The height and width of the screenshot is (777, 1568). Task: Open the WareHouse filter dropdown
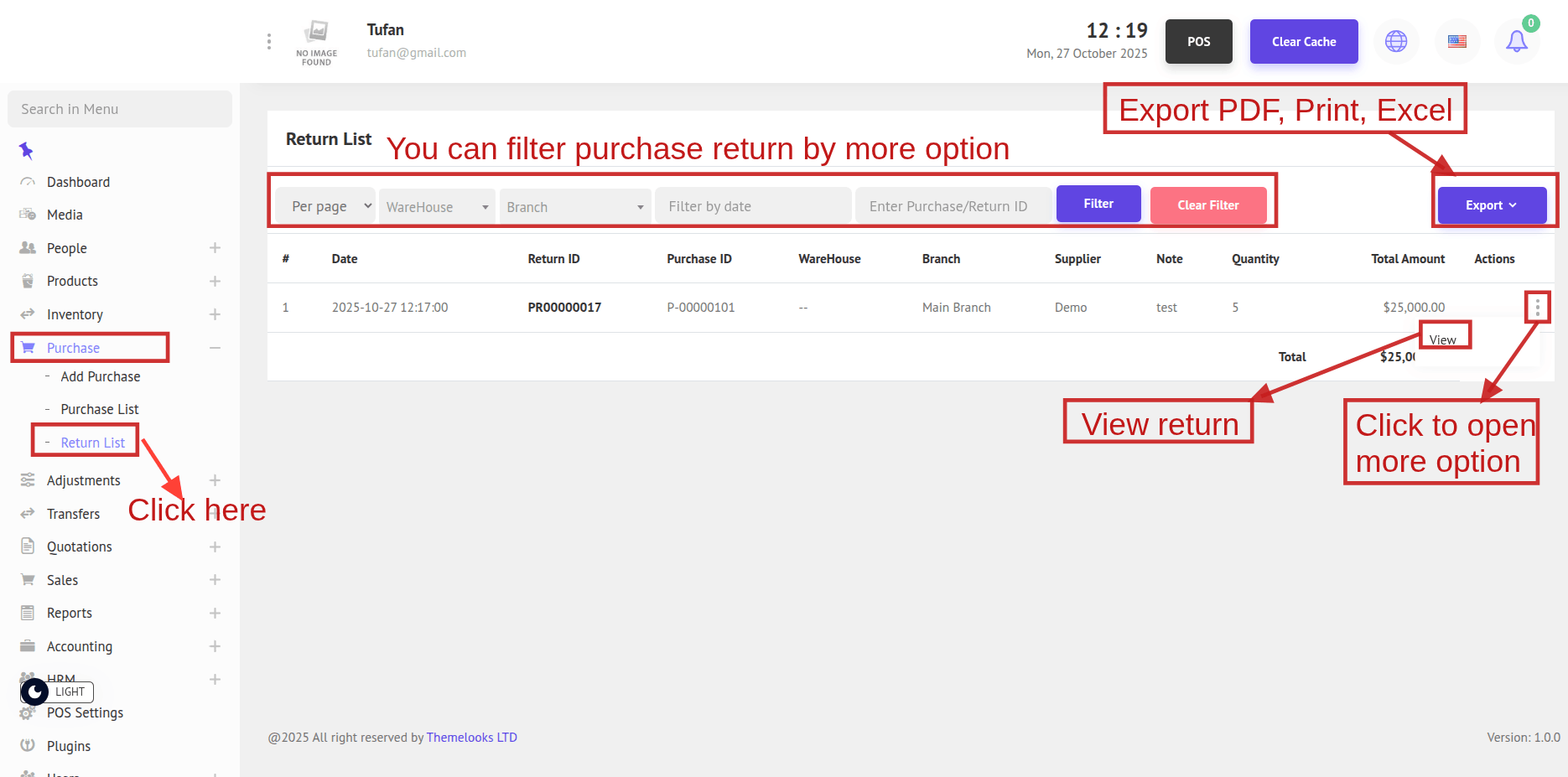(437, 207)
